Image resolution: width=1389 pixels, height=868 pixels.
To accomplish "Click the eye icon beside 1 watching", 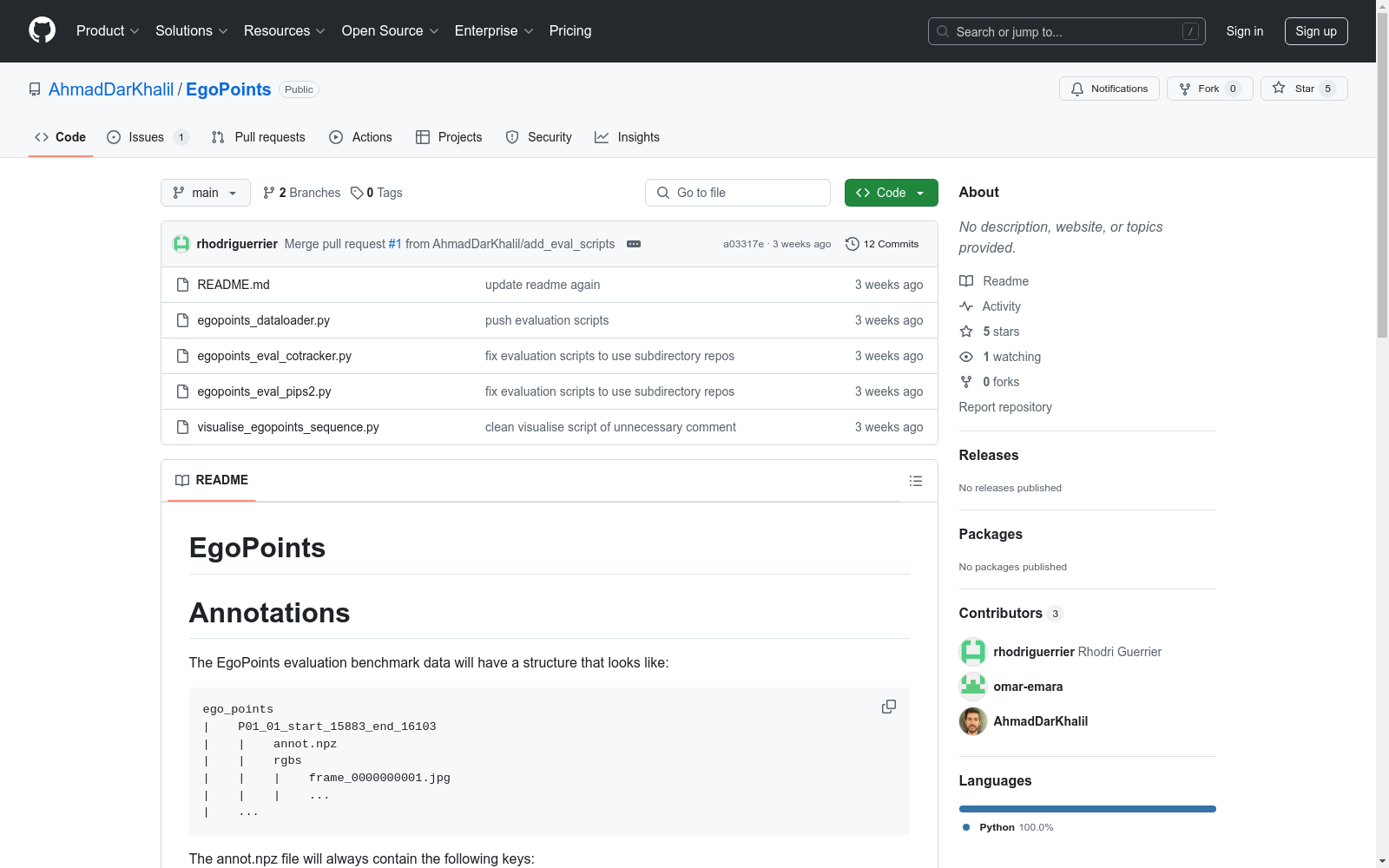I will [966, 357].
